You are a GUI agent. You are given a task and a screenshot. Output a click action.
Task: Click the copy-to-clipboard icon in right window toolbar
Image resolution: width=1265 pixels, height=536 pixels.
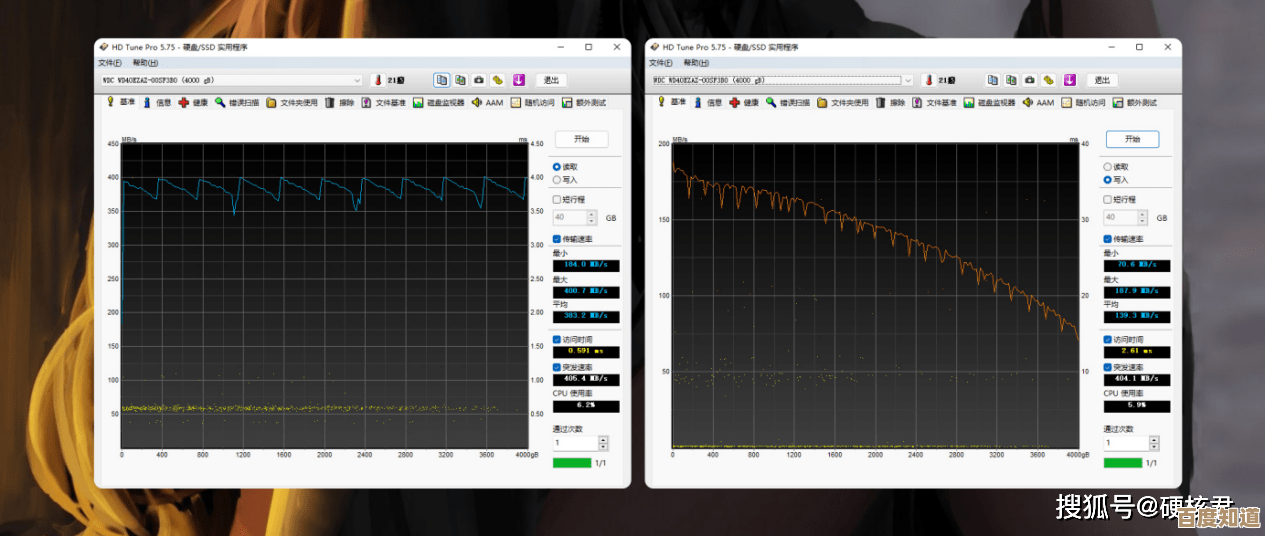pyautogui.click(x=992, y=80)
